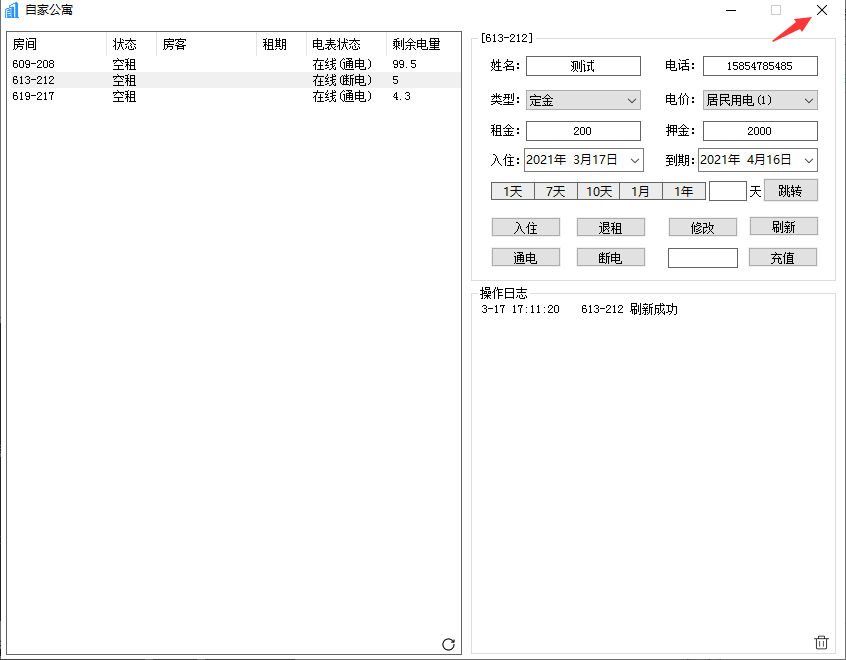Click the 租期 column header
This screenshot has height=660, width=846.
point(282,44)
